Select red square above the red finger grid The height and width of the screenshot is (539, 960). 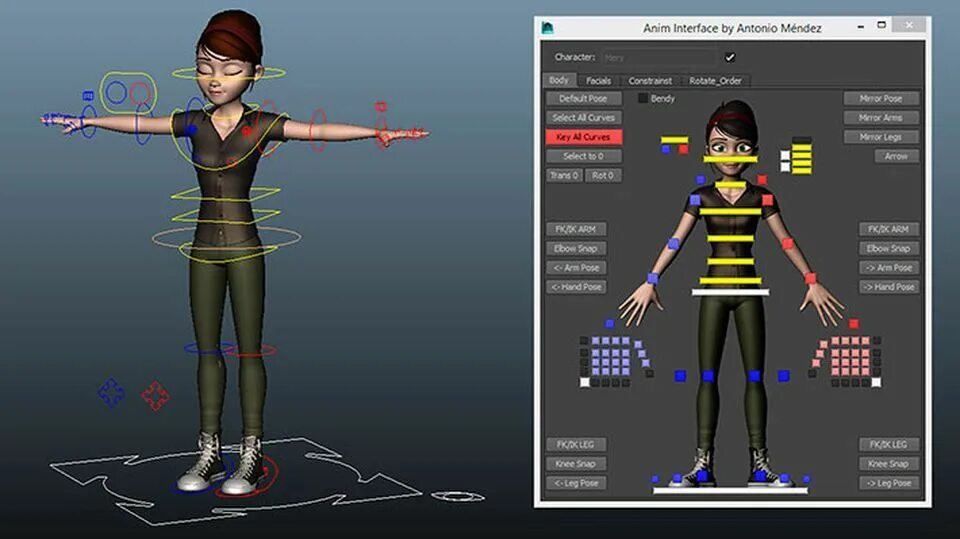(x=853, y=323)
